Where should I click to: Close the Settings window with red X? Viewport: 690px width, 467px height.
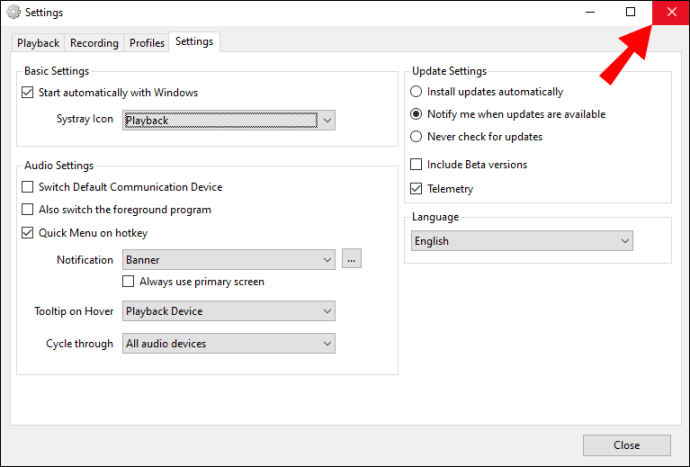[x=669, y=13]
